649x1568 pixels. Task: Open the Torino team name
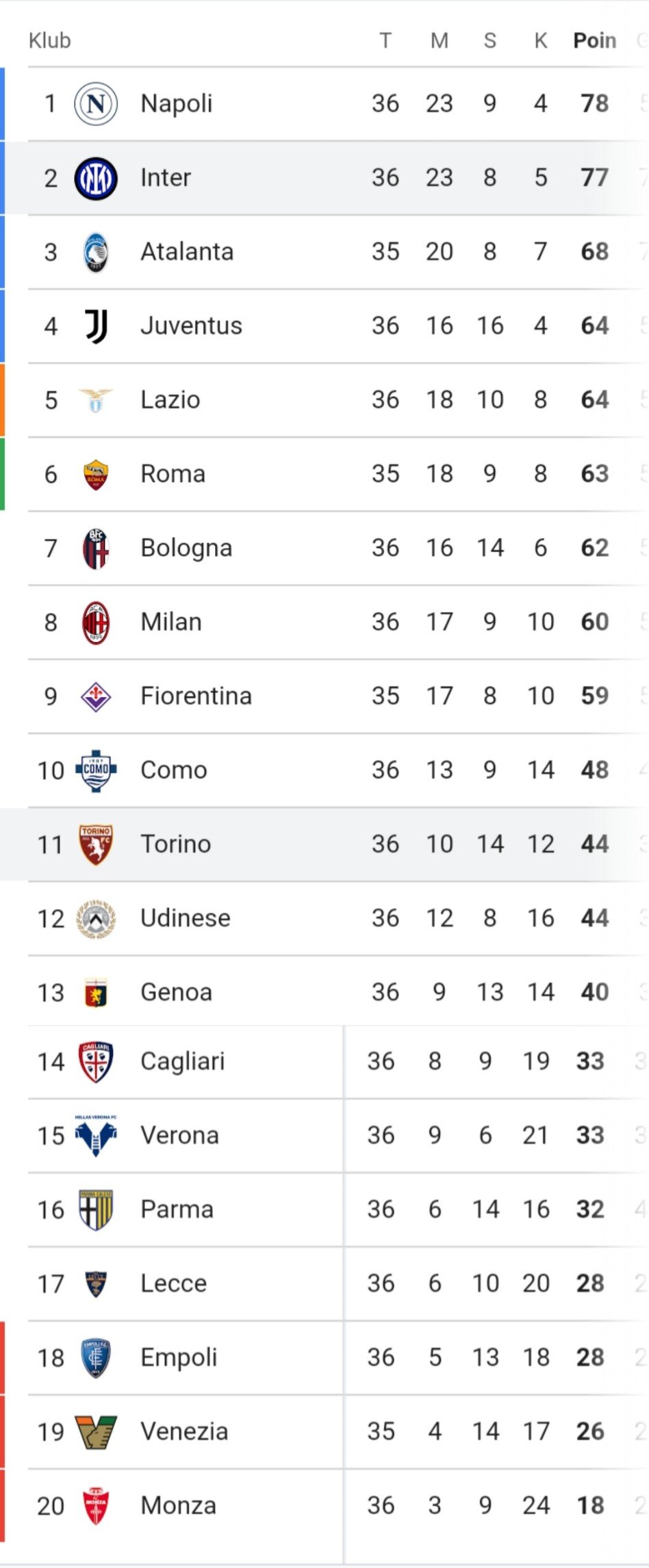(176, 844)
